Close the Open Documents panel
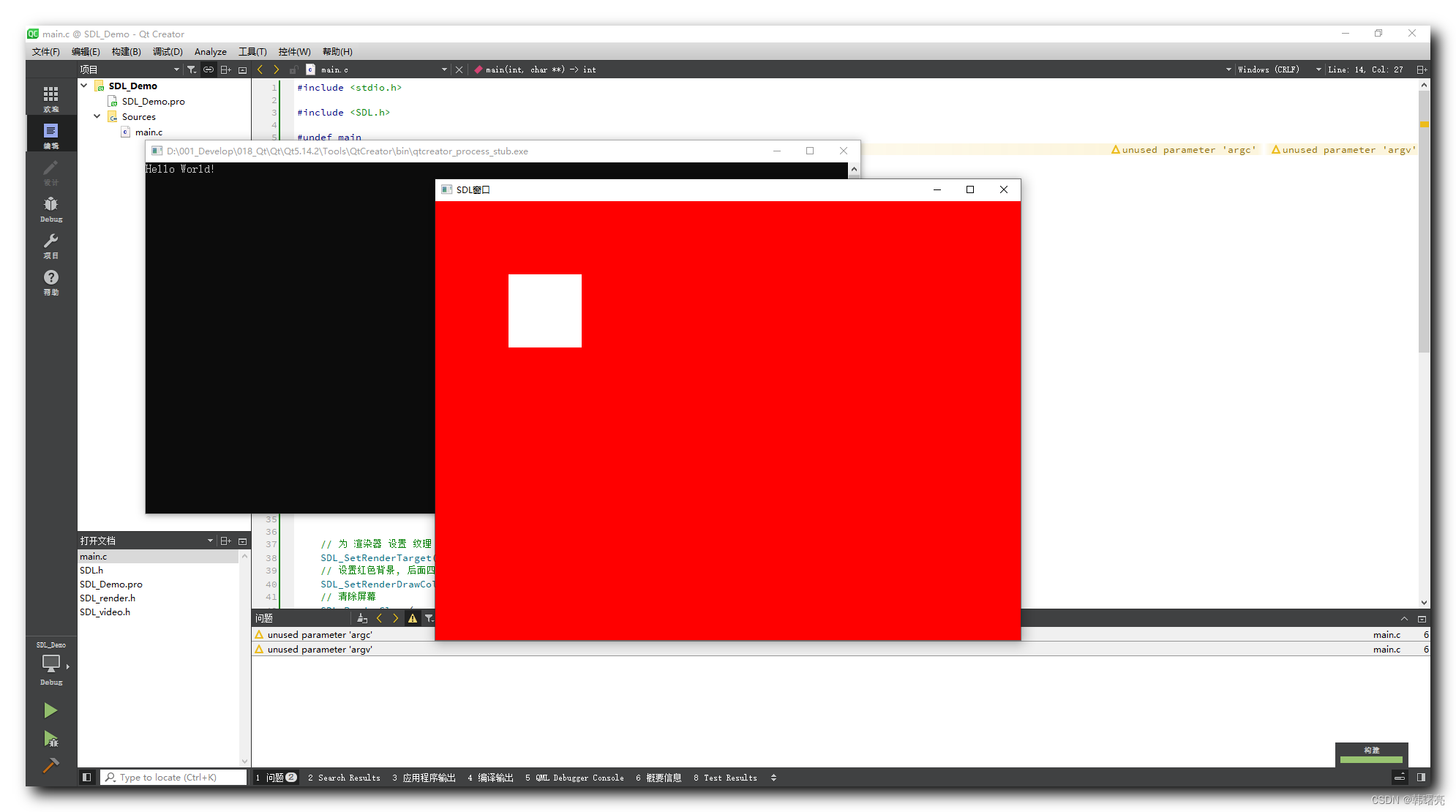 pyautogui.click(x=242, y=541)
